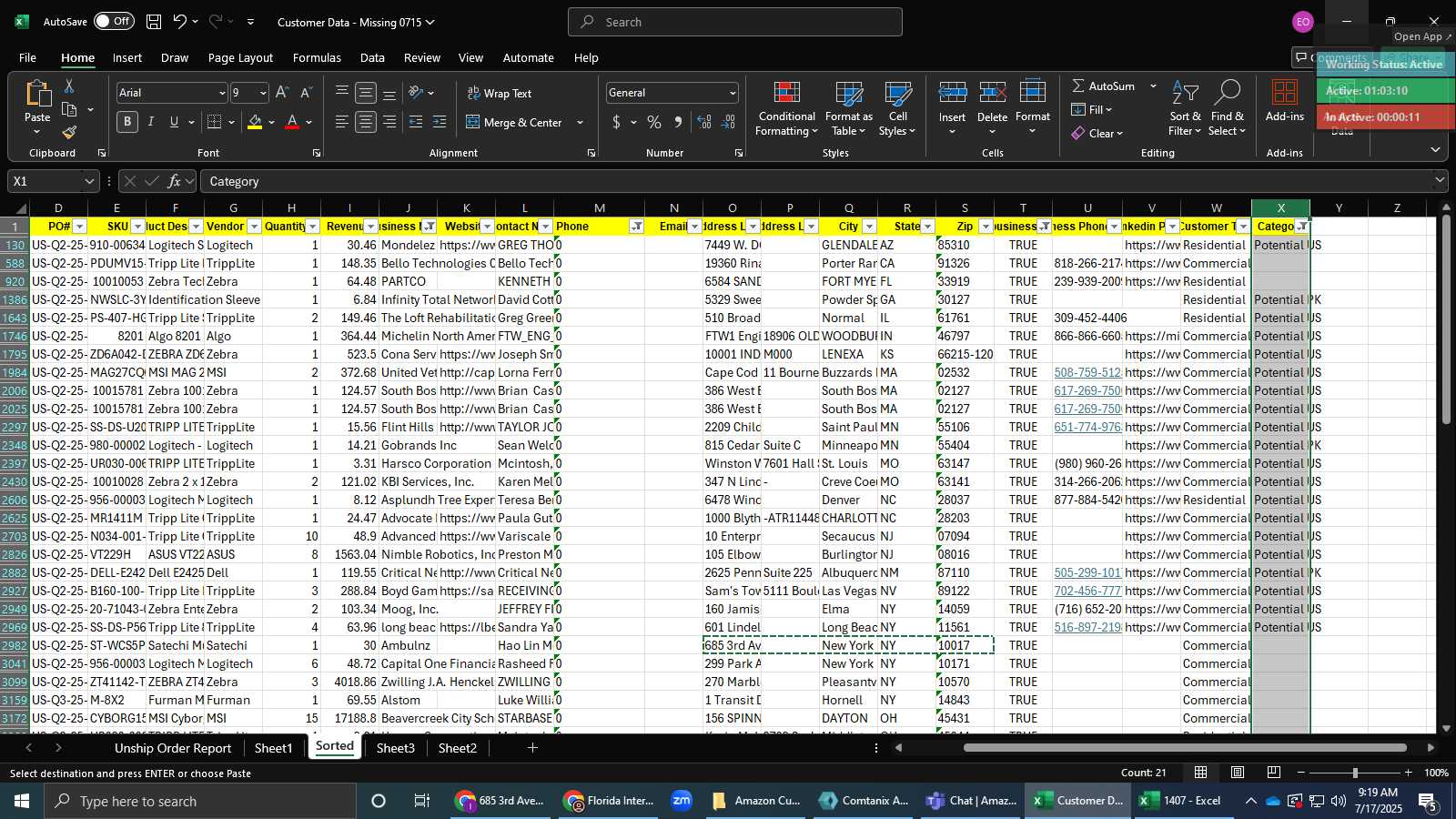Image resolution: width=1456 pixels, height=819 pixels.
Task: Click Increase Decimal icon
Action: [704, 122]
